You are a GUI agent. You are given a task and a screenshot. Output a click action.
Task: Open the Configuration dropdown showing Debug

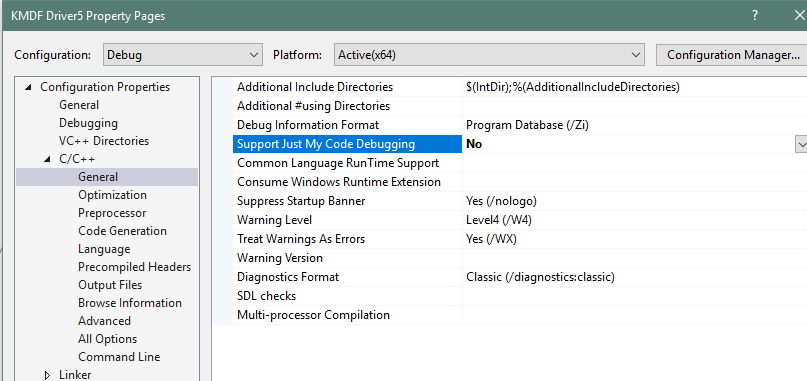[x=182, y=55]
